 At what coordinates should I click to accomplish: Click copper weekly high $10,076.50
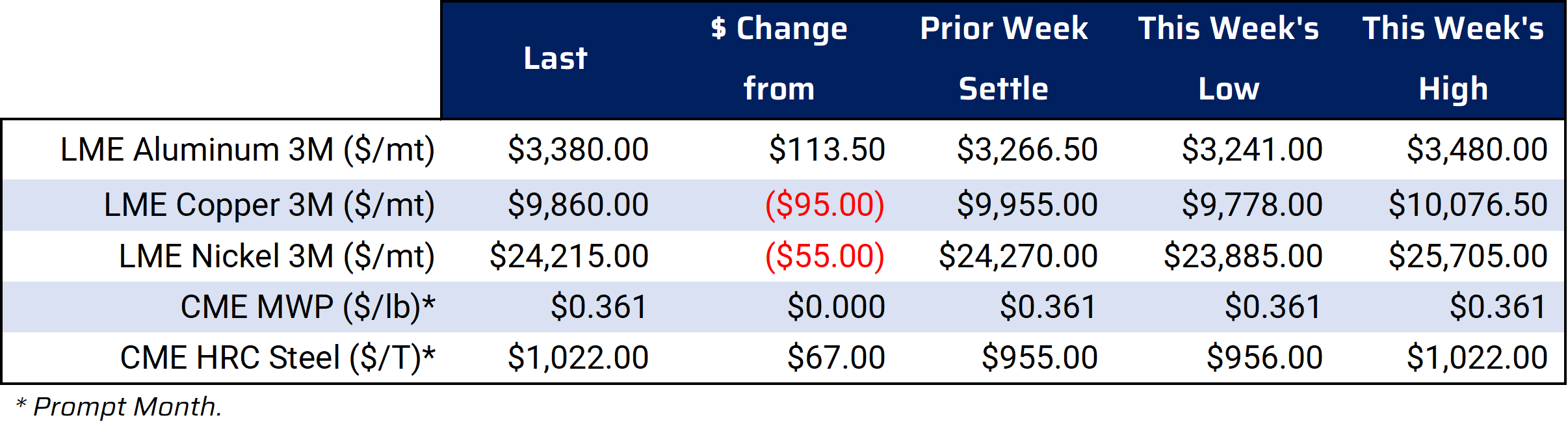(x=1468, y=205)
